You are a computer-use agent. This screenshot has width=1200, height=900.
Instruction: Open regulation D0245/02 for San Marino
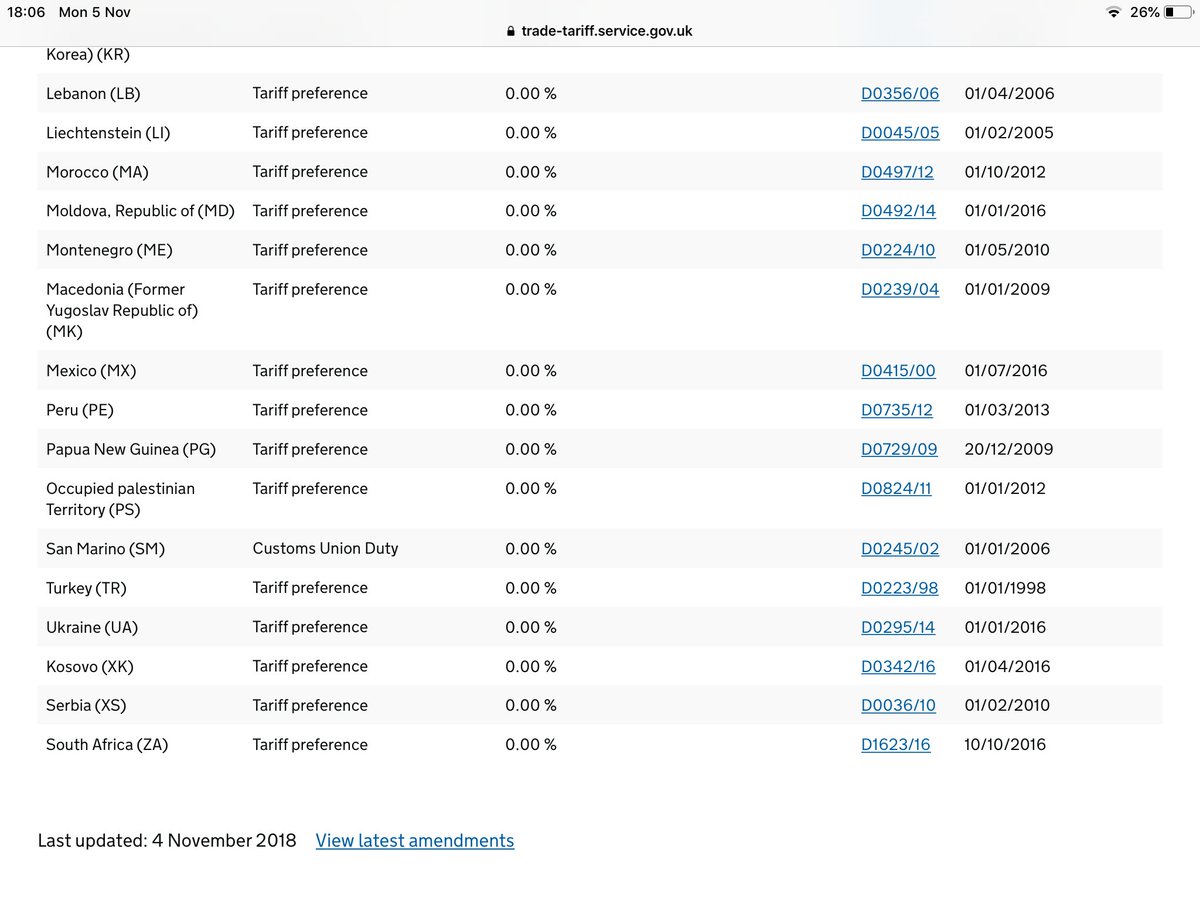tap(900, 548)
